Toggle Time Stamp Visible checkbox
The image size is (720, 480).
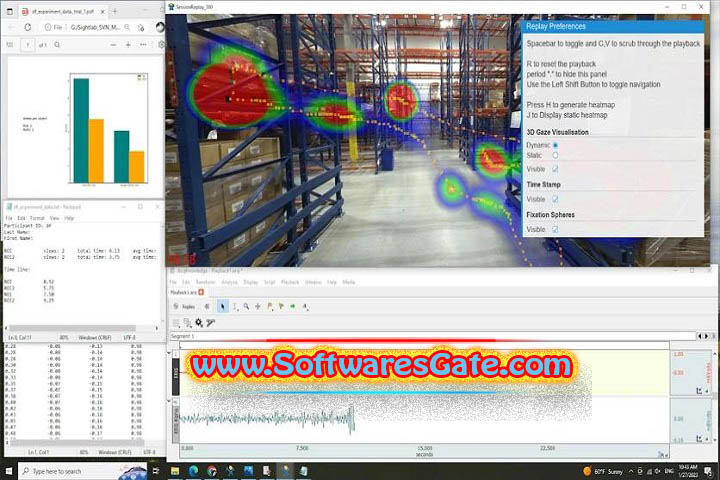[555, 199]
